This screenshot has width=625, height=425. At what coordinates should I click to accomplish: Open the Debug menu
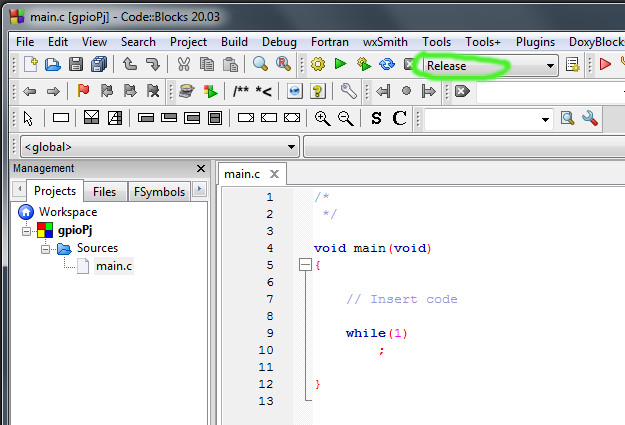click(279, 42)
